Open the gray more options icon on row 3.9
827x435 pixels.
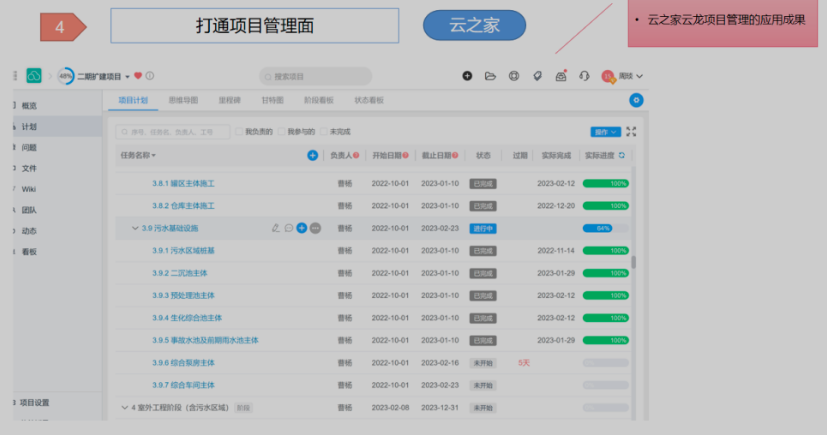pyautogui.click(x=315, y=228)
